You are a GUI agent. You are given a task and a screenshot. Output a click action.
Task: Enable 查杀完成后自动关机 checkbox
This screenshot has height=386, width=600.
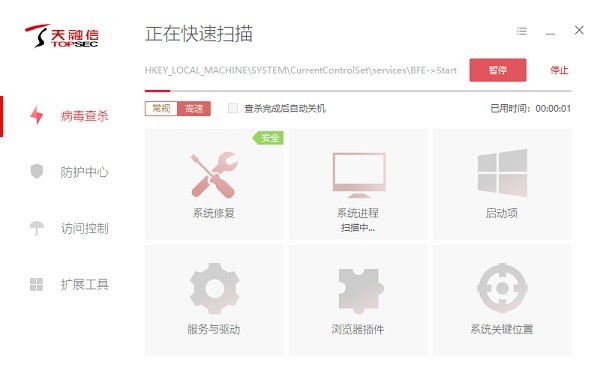tap(233, 108)
